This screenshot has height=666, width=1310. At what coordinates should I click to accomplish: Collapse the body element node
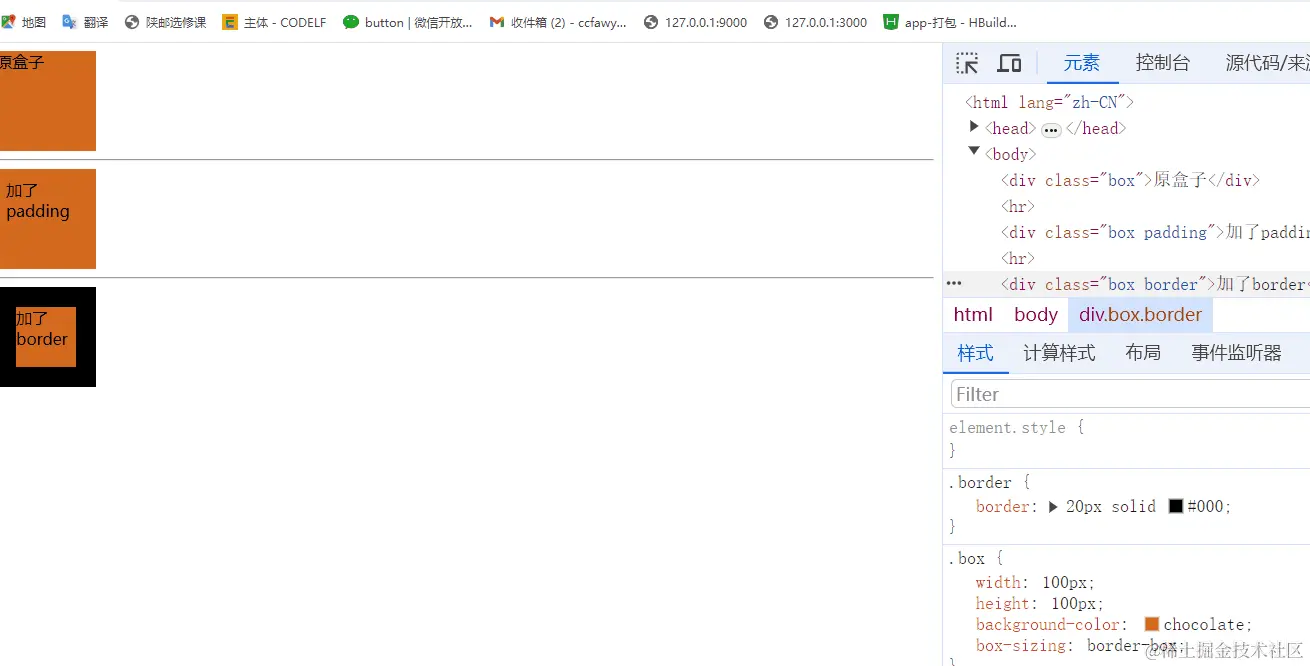click(974, 152)
